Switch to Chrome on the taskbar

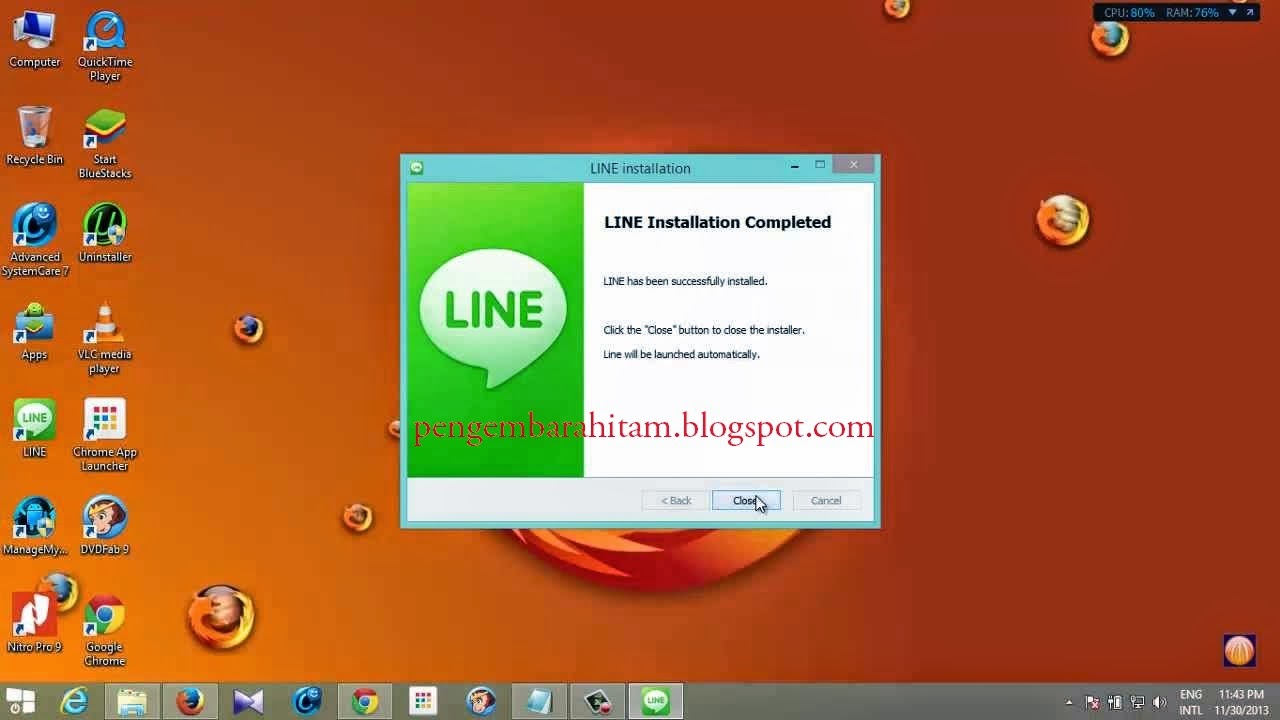click(365, 701)
